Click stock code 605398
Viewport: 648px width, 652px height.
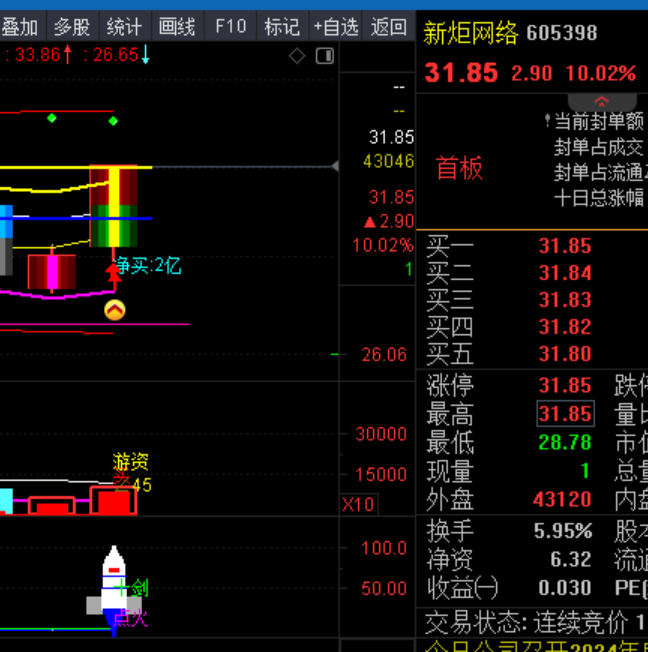pos(561,33)
